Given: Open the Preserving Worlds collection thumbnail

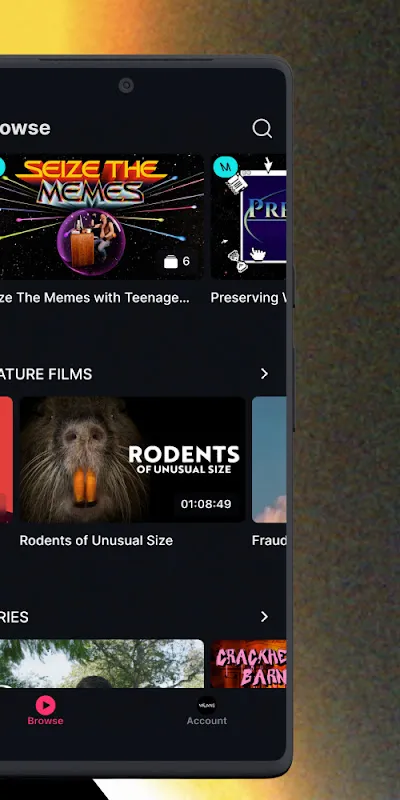Looking at the screenshot, I should (248, 216).
